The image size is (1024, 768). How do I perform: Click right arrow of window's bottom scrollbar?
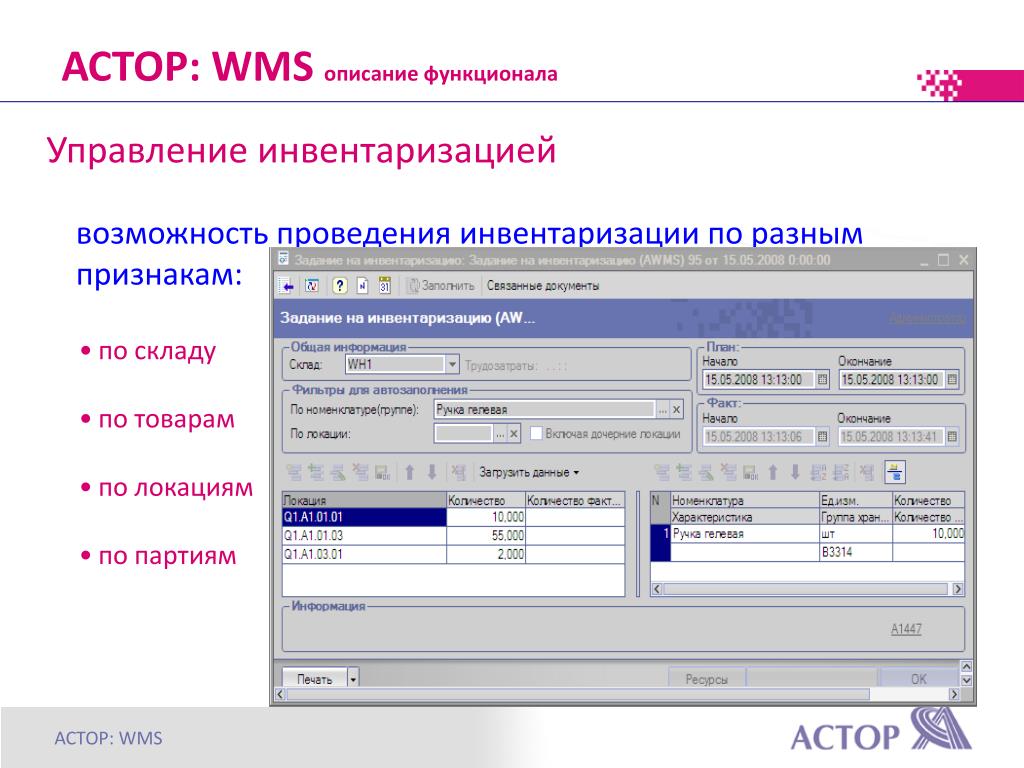[954, 694]
